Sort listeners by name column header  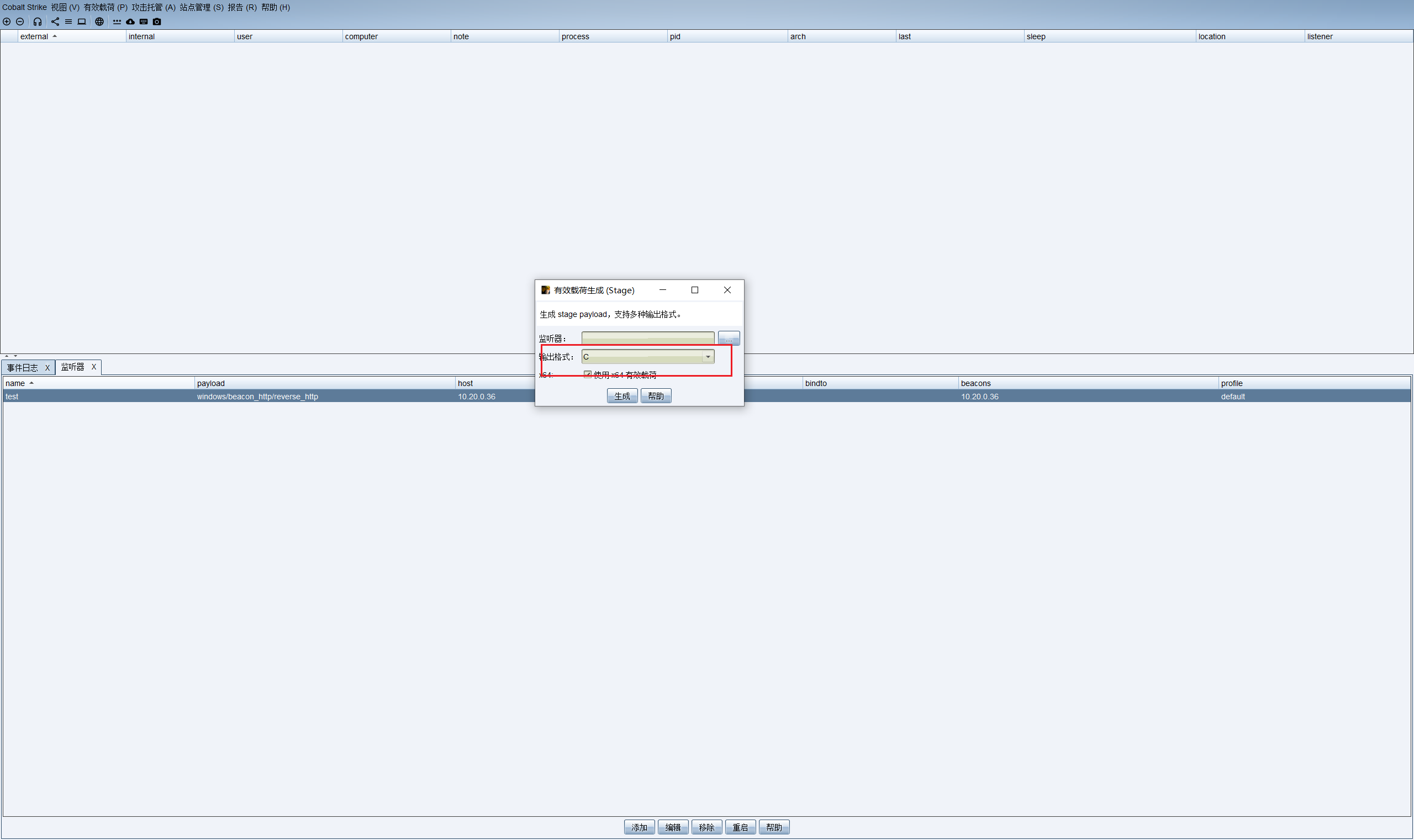pyautogui.click(x=15, y=383)
